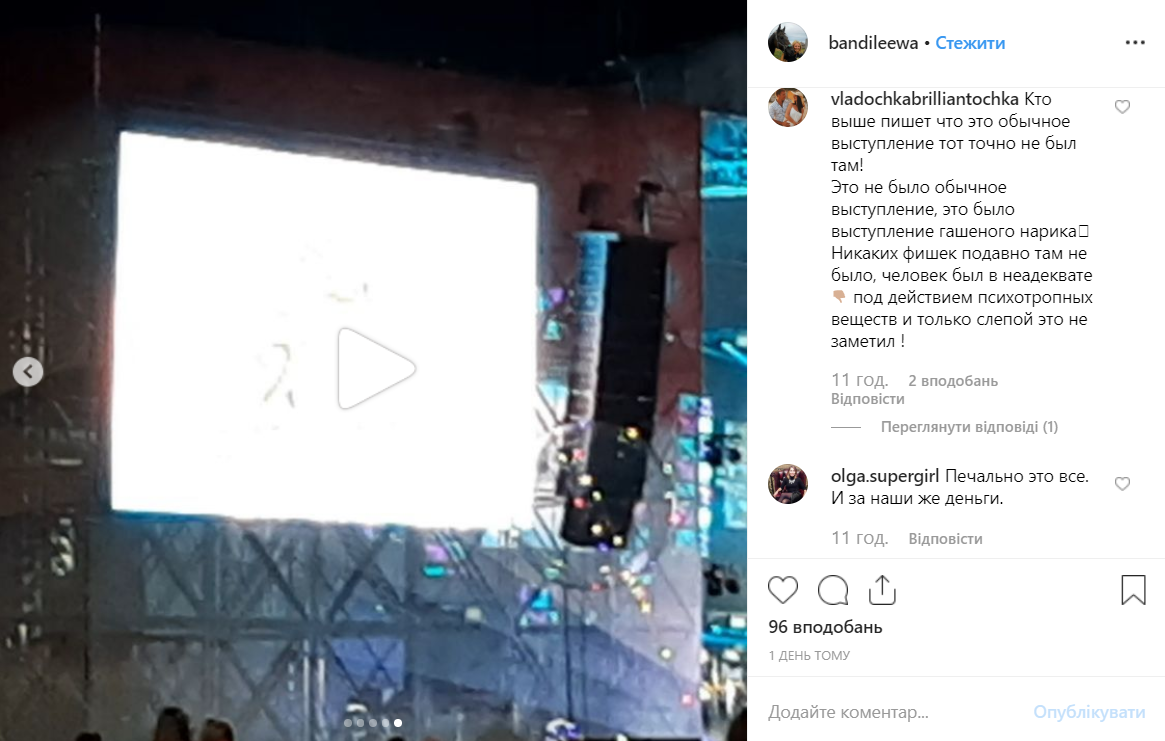Open the three-dot more options menu

[1135, 42]
